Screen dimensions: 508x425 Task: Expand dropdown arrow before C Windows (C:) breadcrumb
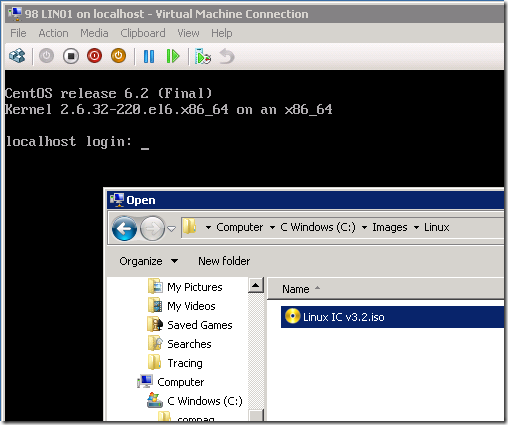pos(272,228)
